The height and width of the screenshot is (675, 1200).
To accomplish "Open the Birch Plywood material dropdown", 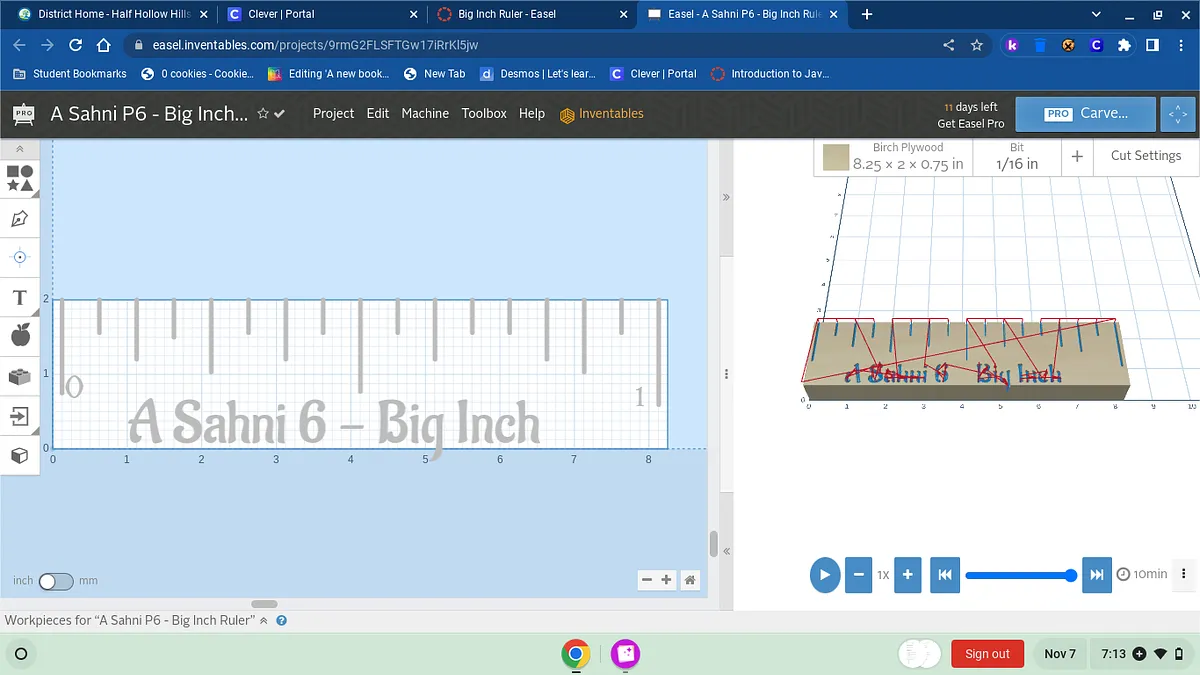I will point(892,156).
